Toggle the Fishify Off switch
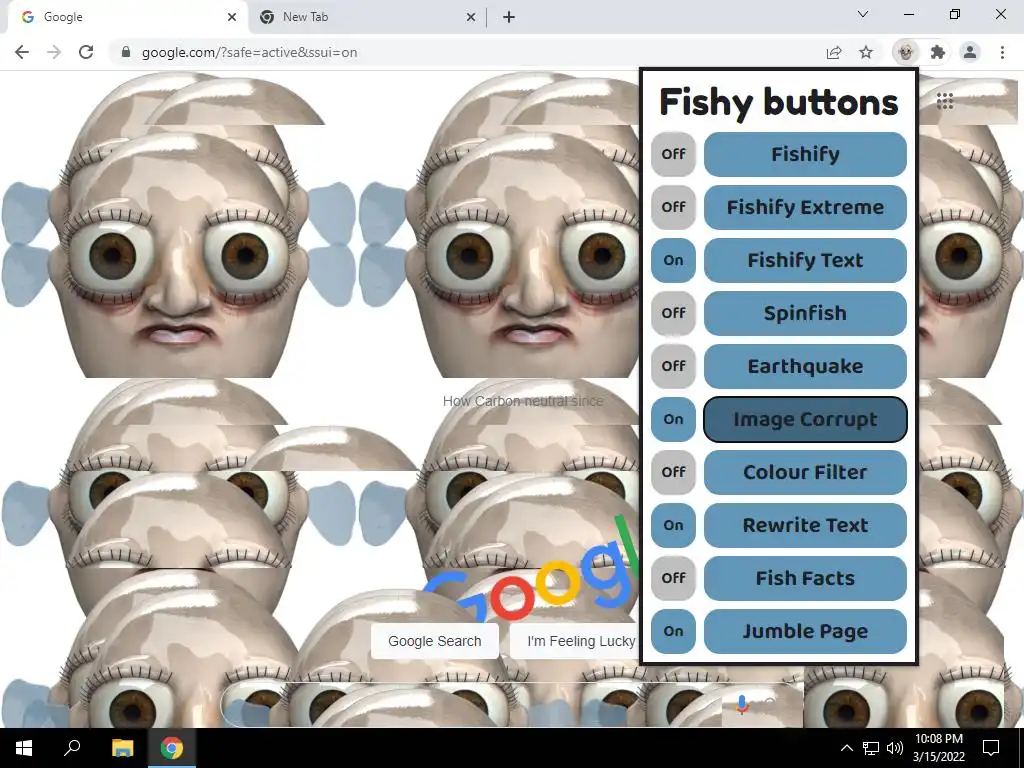 (x=673, y=154)
